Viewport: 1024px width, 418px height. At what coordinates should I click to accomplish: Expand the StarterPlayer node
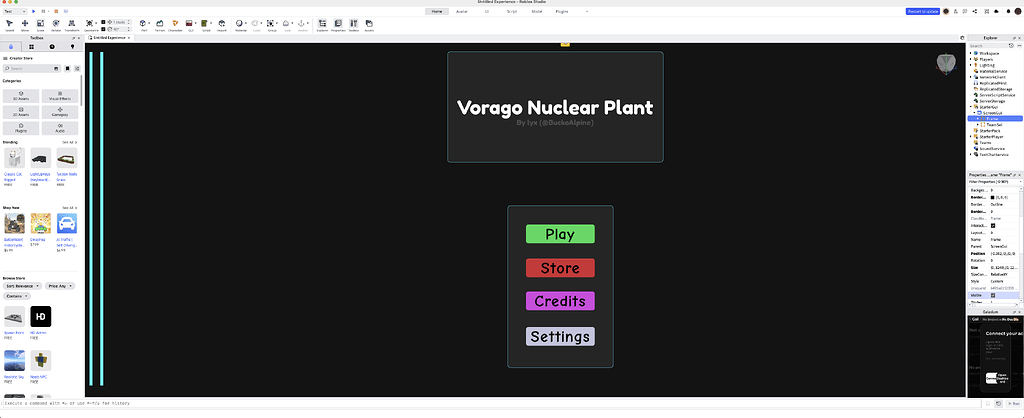coord(971,137)
